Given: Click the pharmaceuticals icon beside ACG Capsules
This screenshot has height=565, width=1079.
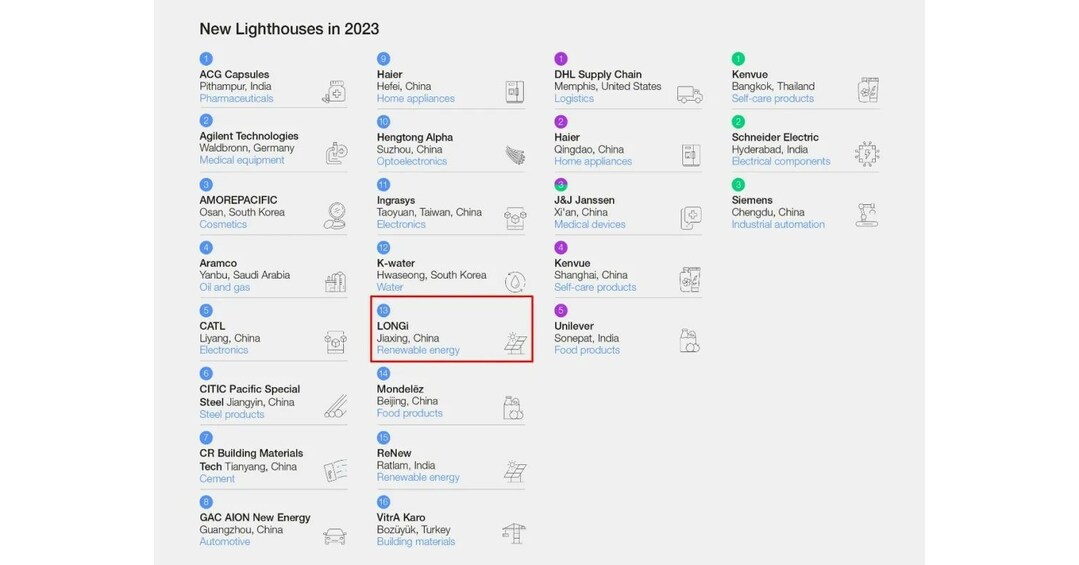Looking at the screenshot, I should coord(334,92).
